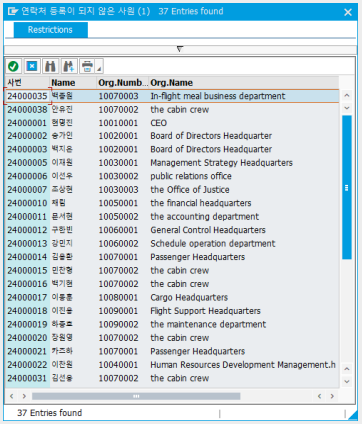This screenshot has width=362, height=424.
Task: Click the Name column header
Action: [73, 82]
